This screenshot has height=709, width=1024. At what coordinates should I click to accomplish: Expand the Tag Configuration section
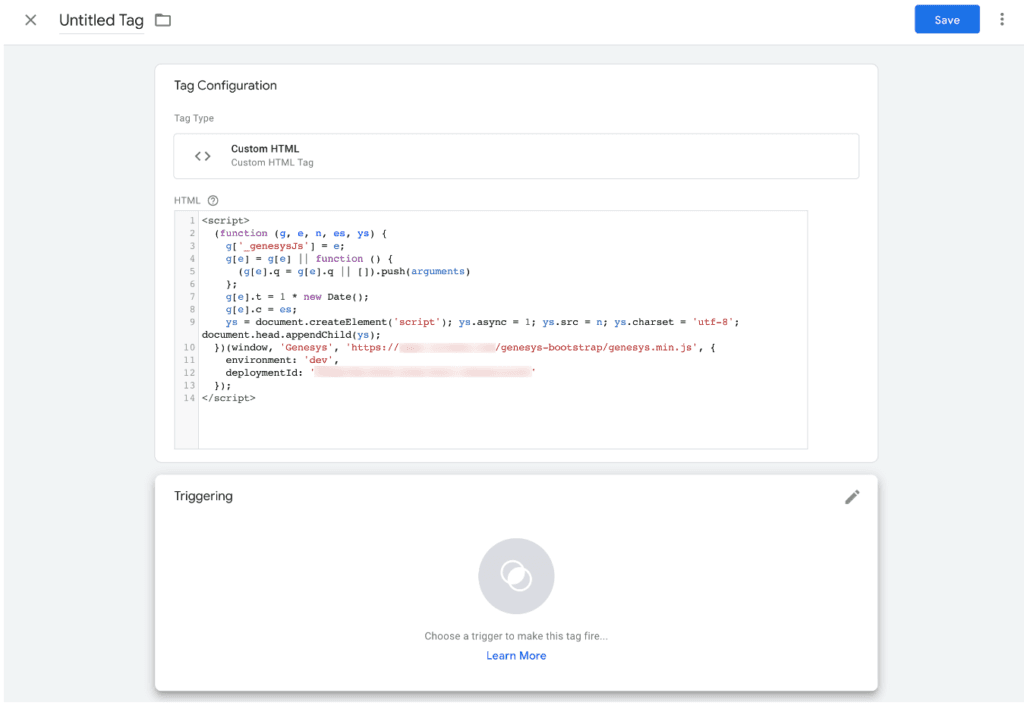click(225, 86)
